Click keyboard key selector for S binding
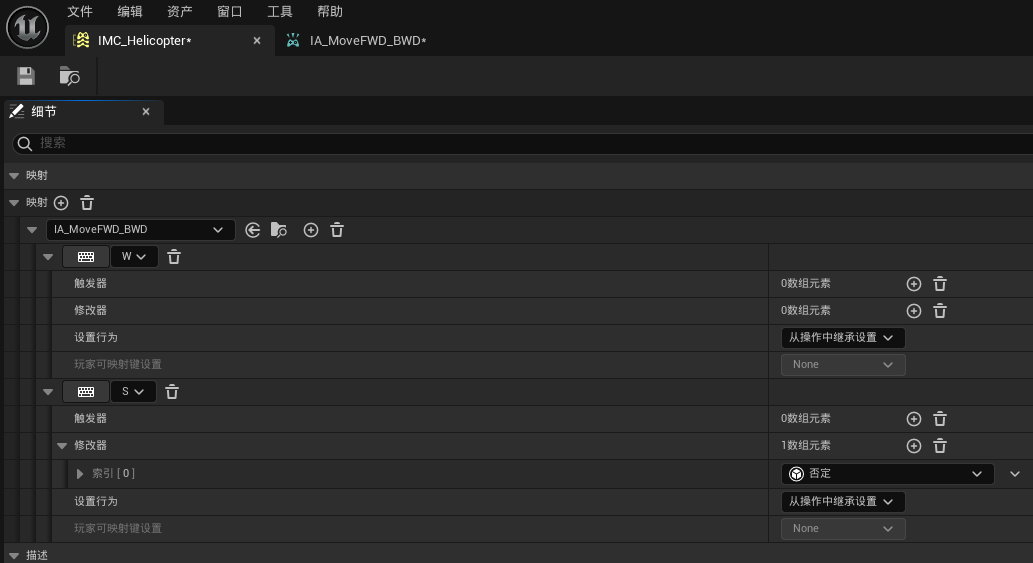 tap(86, 392)
